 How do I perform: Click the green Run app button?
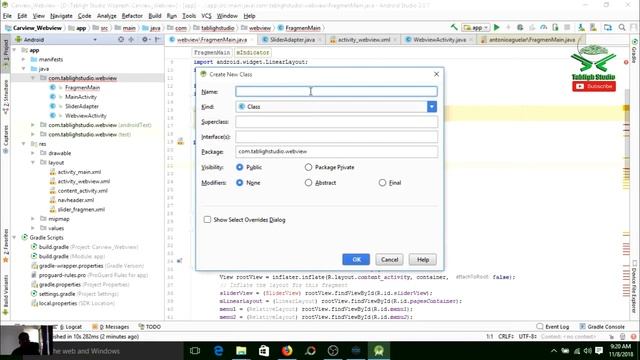coord(496,27)
